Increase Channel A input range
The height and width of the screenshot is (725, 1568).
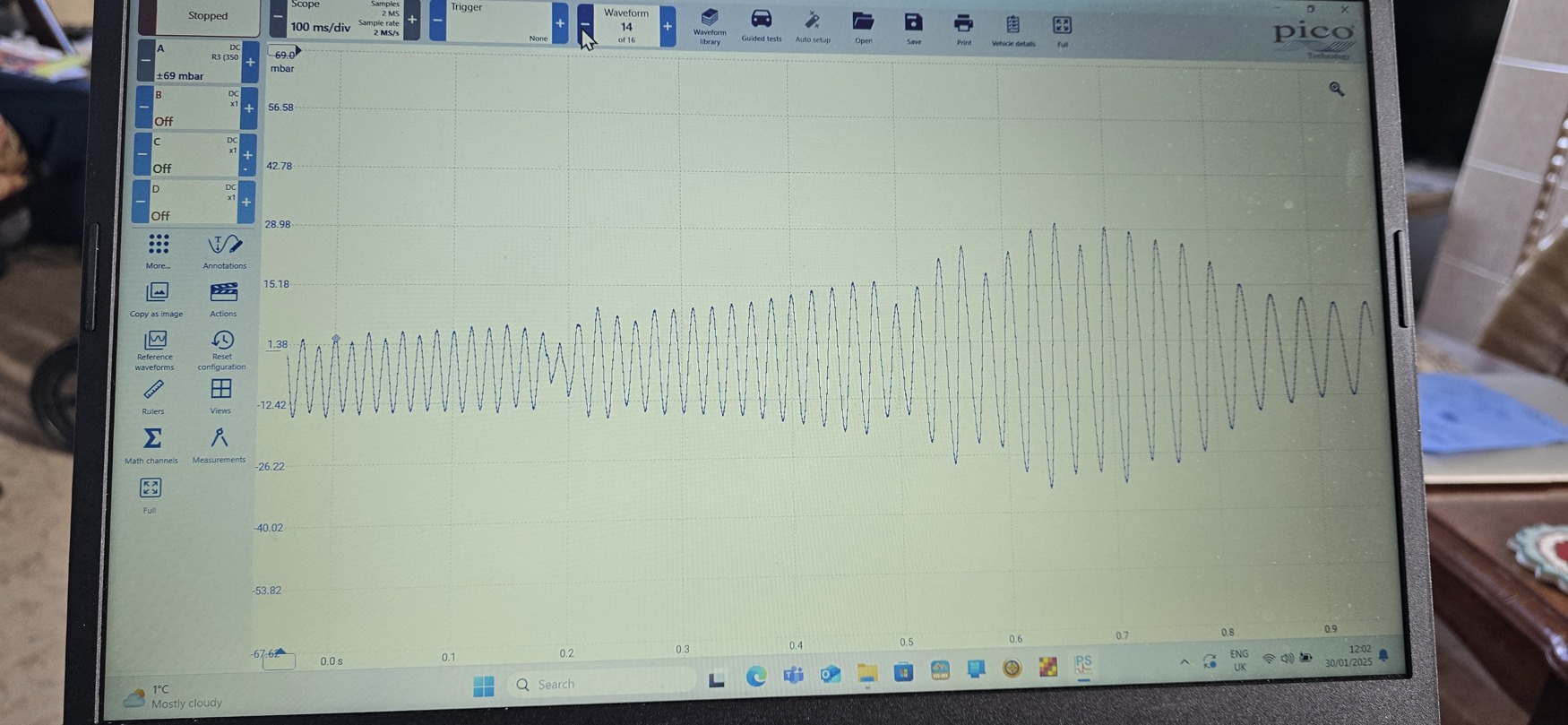251,62
